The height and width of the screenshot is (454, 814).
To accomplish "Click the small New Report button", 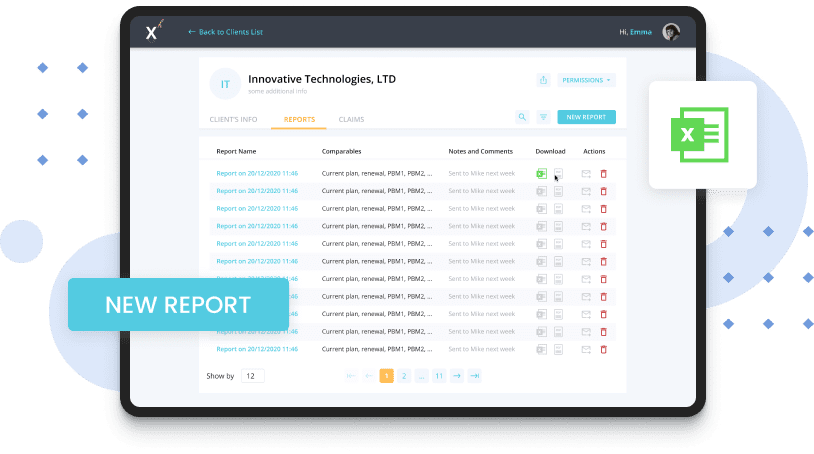I will (x=586, y=117).
